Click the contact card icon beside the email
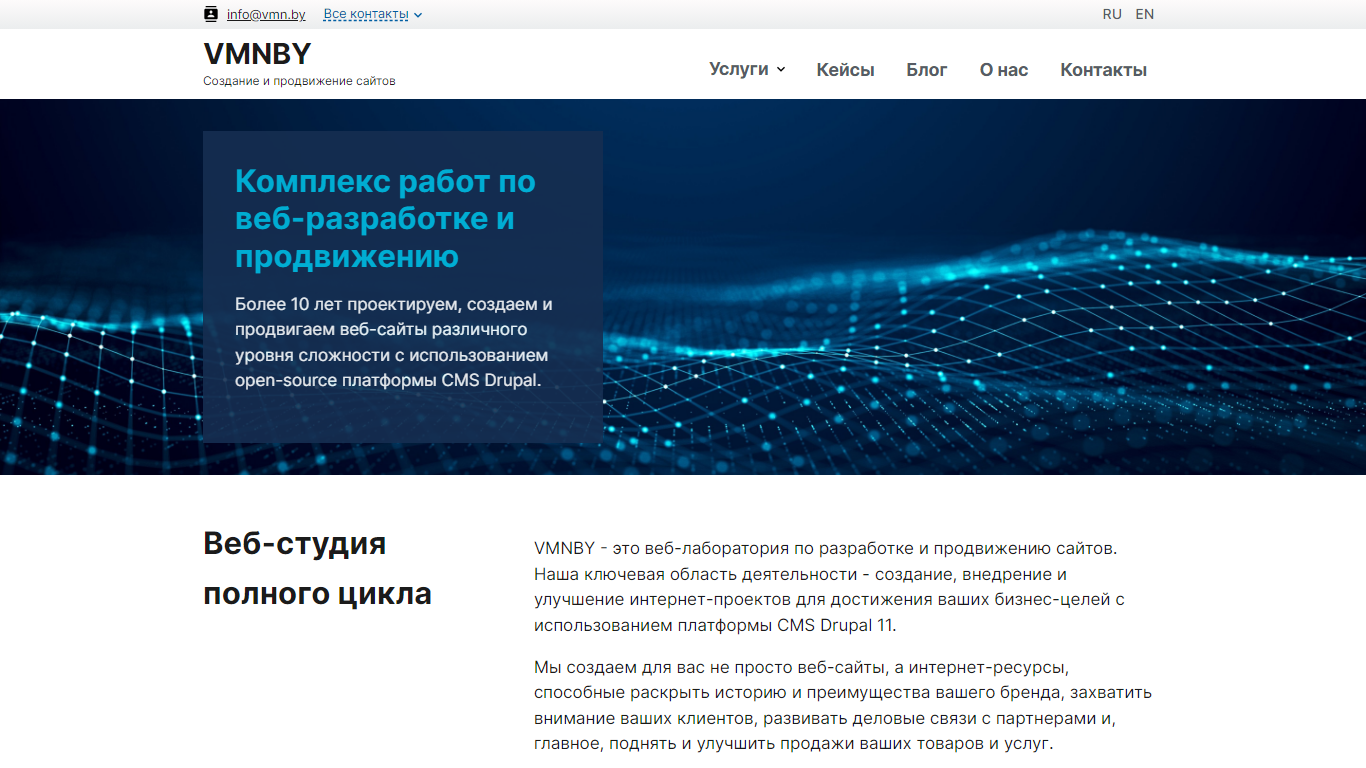The height and width of the screenshot is (768, 1366). pos(210,14)
